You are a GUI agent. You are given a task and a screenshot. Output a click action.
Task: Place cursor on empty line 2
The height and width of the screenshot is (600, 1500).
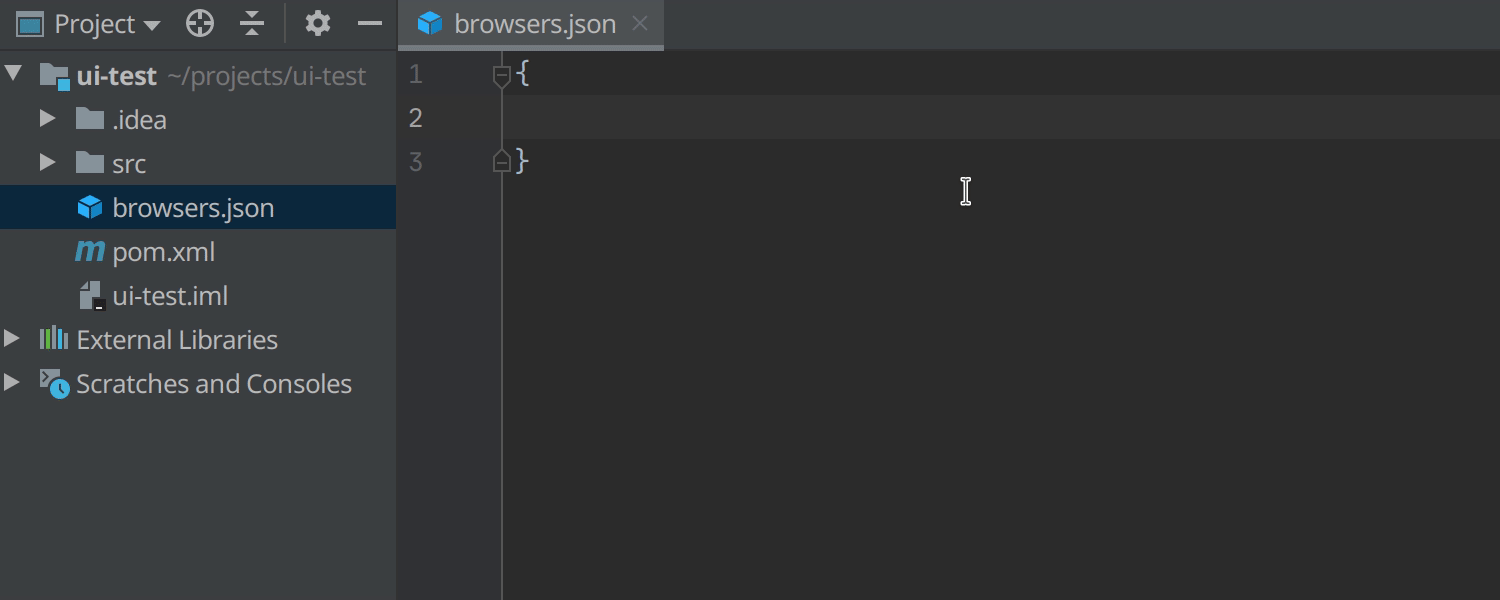[1000, 117]
